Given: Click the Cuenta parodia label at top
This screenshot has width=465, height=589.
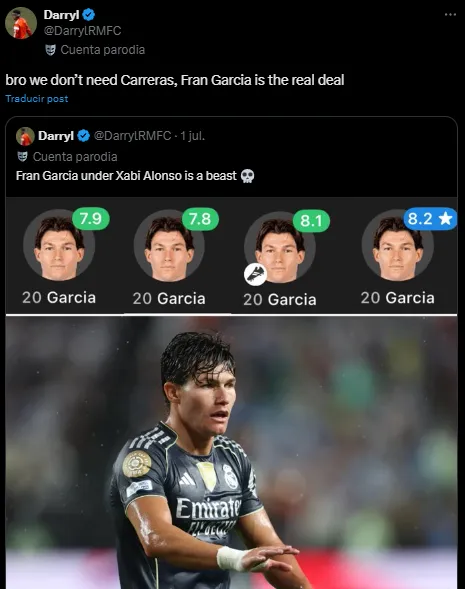Looking at the screenshot, I should click(103, 50).
